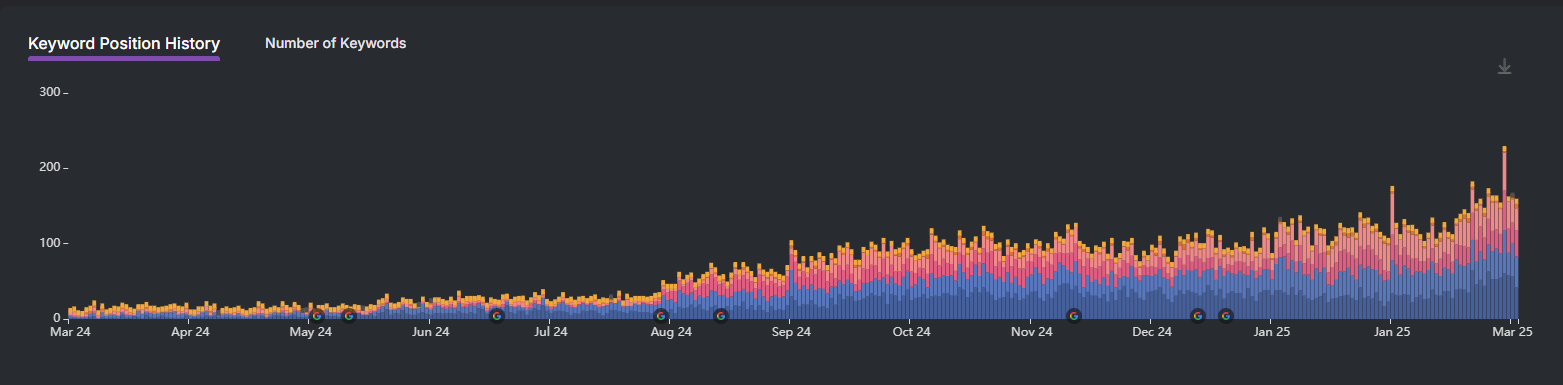Open Google update marker between Aug 24 and Sep 24
Viewport: 1563px width, 385px height.
[x=721, y=316]
